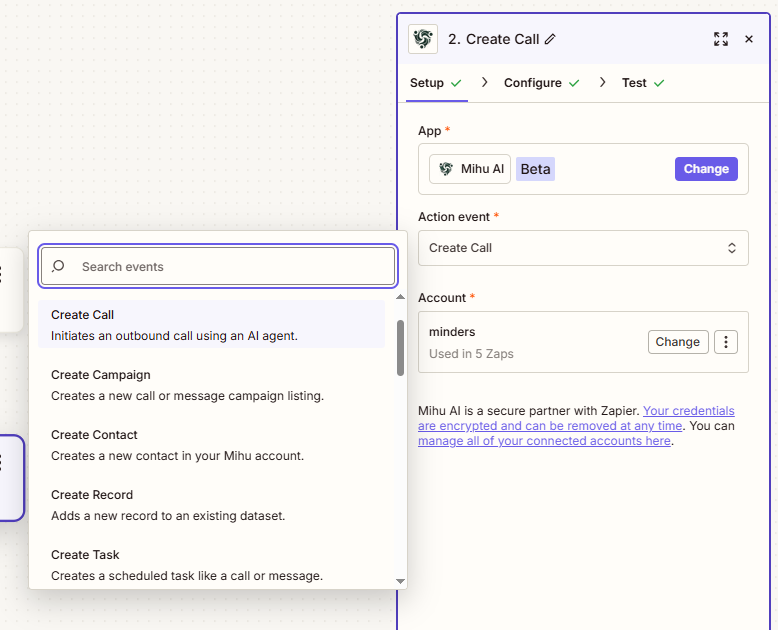Screen dimensions: 778x630
Task: Open the Action event dropdown
Action: coord(583,248)
